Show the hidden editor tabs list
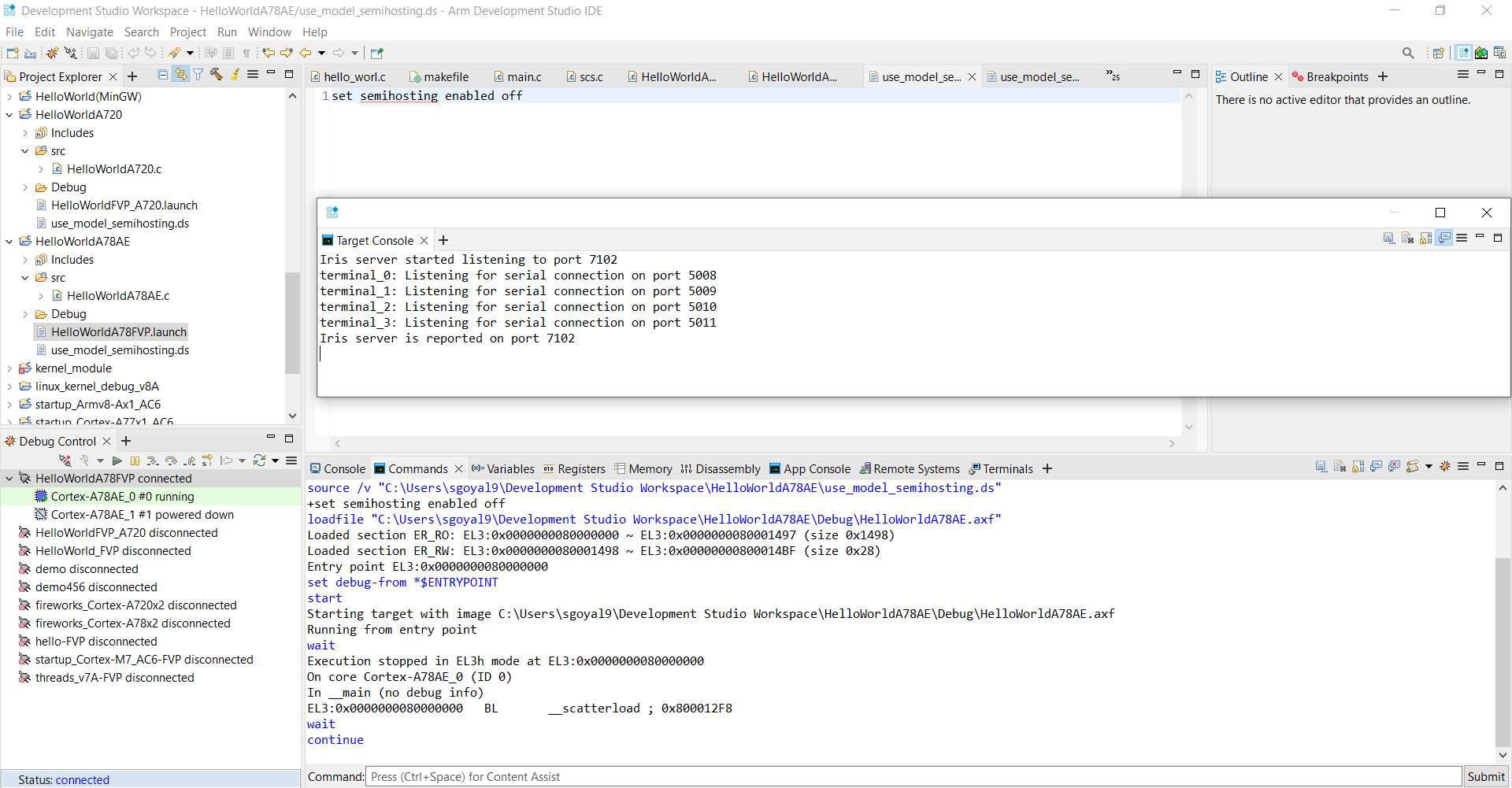The height and width of the screenshot is (788, 1512). pyautogui.click(x=1113, y=76)
